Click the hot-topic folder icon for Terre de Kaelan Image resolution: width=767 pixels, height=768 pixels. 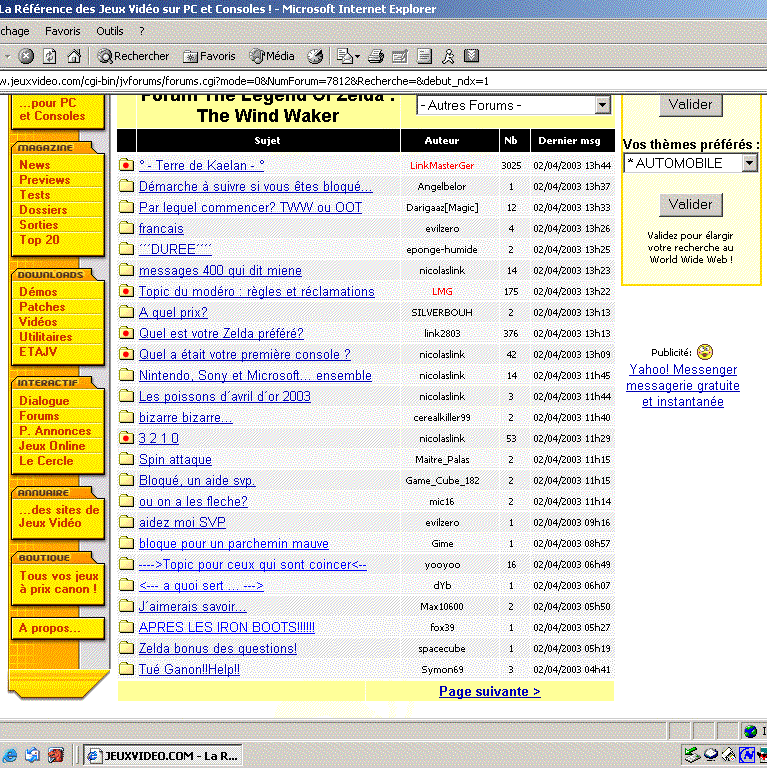(x=126, y=165)
